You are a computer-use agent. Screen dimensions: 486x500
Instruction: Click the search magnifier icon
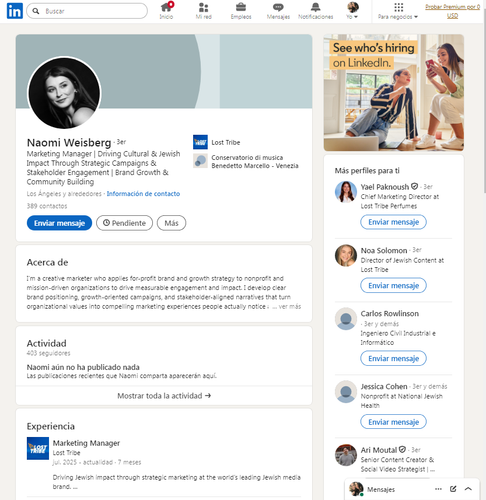point(36,11)
